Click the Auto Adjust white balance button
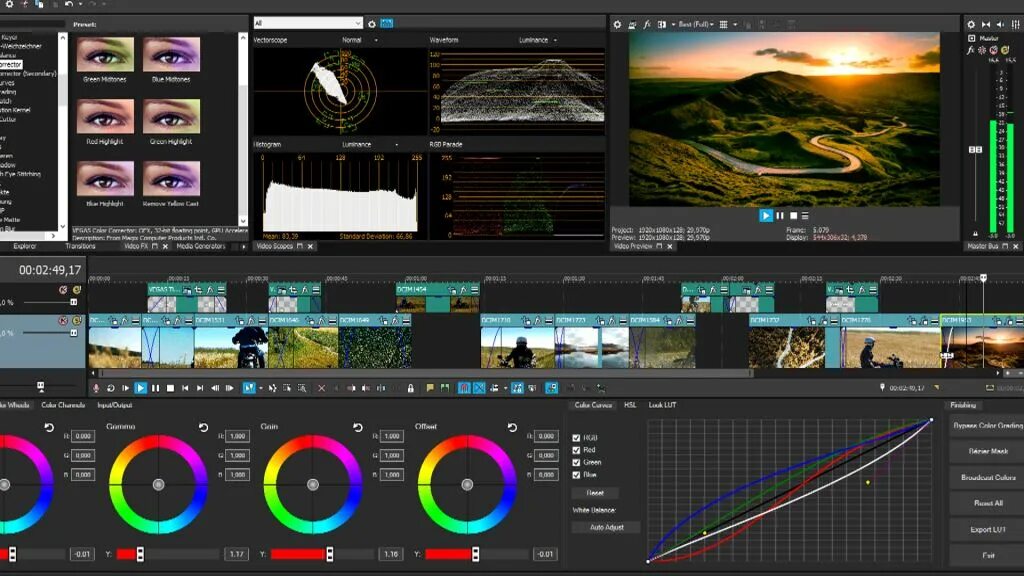 [606, 527]
